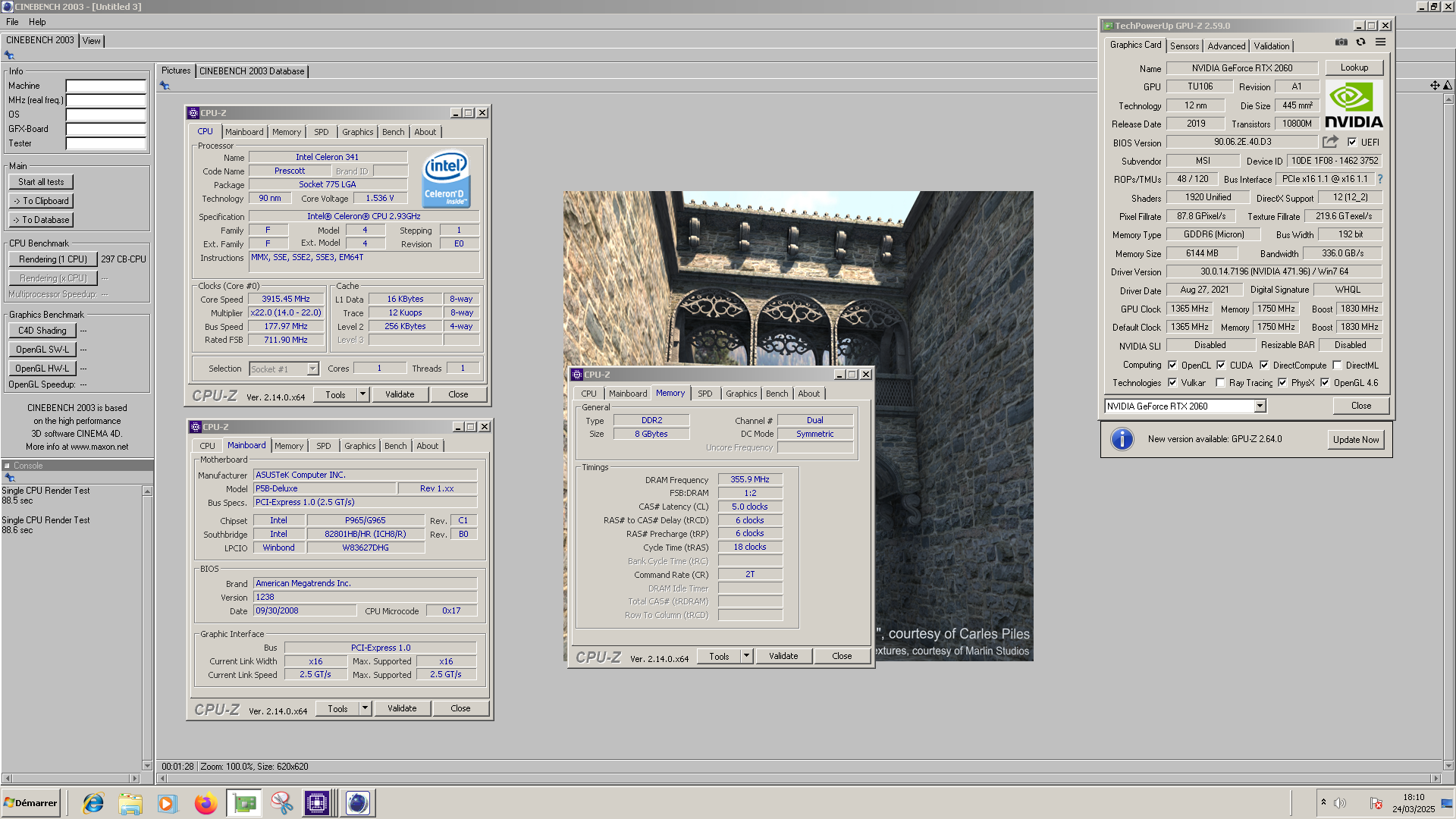
Task: Switch to GPU-Z taskbar button
Action: point(244,803)
